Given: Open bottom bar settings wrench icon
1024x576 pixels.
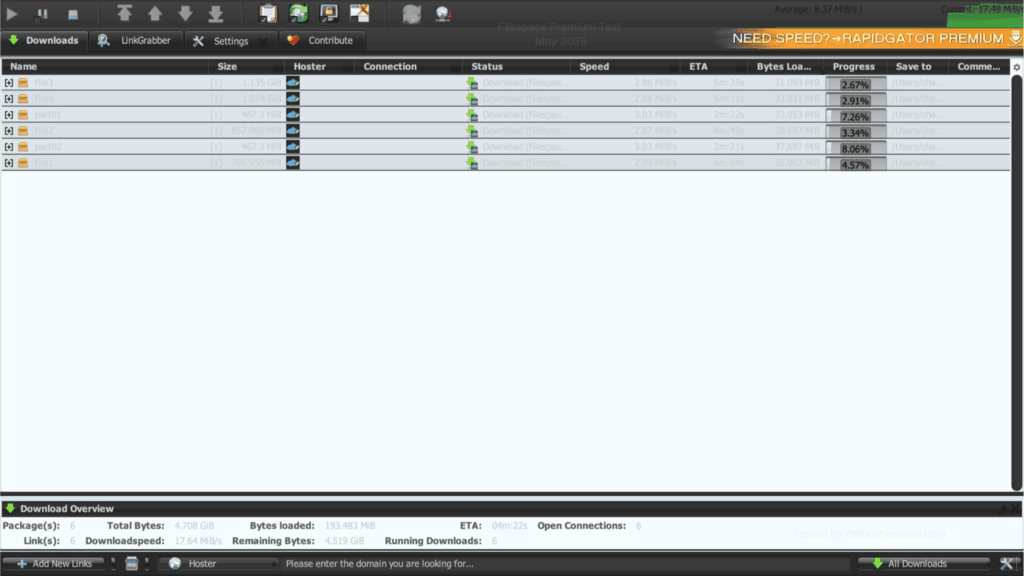Looking at the screenshot, I should point(1006,564).
